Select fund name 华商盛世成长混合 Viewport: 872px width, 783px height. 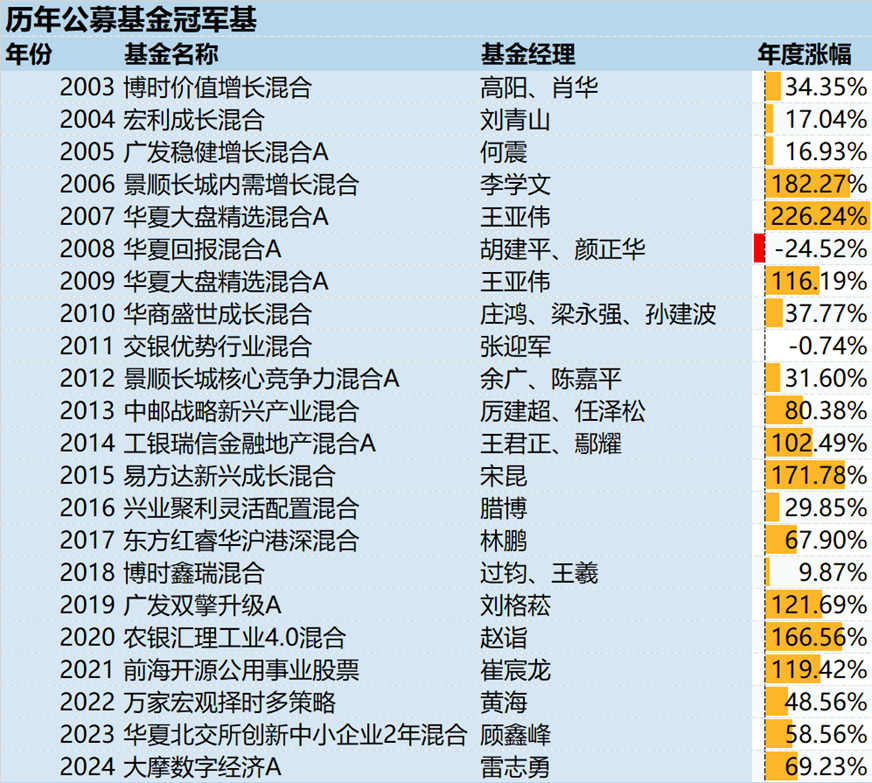[x=217, y=314]
